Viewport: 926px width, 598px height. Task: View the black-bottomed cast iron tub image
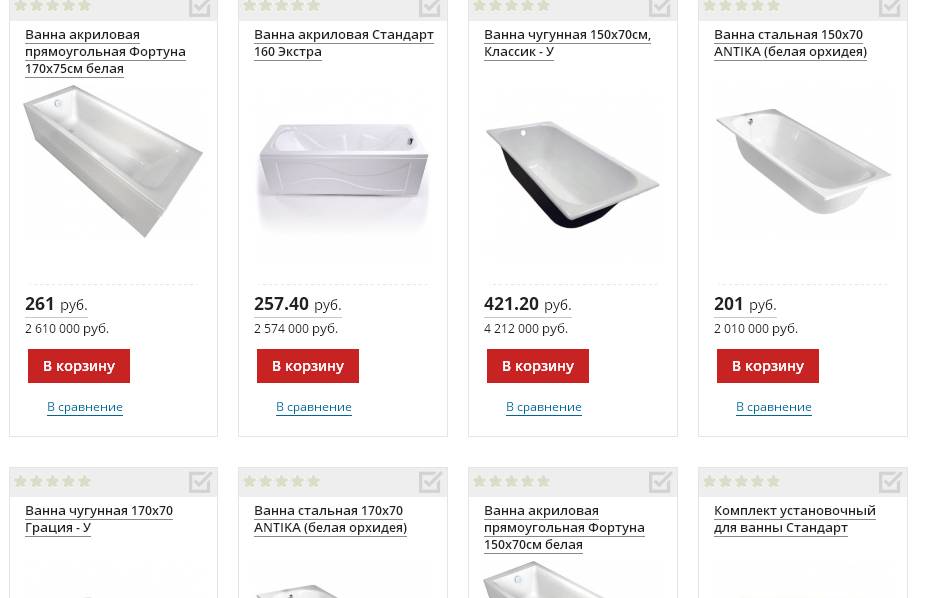572,175
